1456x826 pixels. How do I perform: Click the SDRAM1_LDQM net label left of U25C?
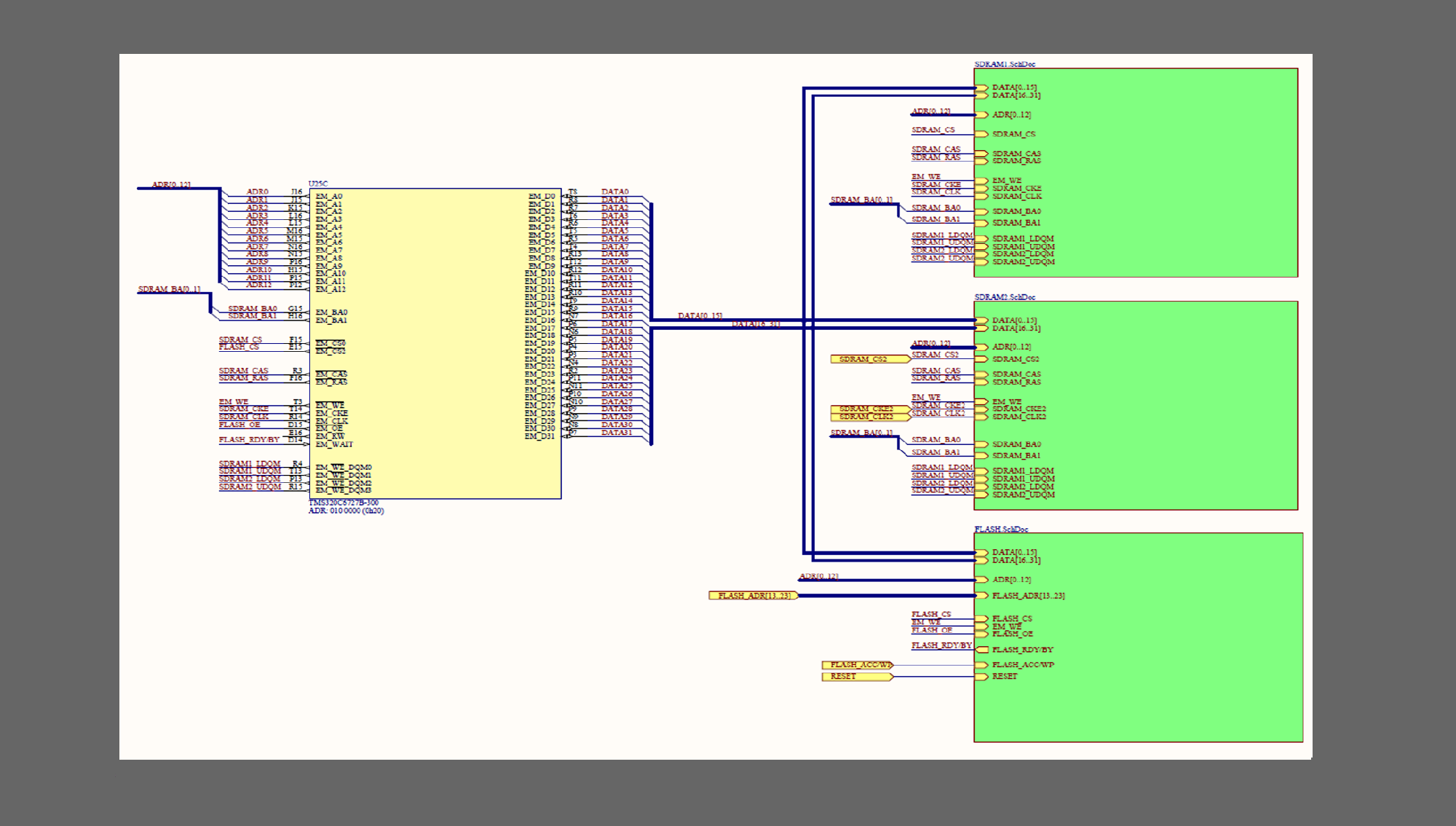[x=250, y=464]
